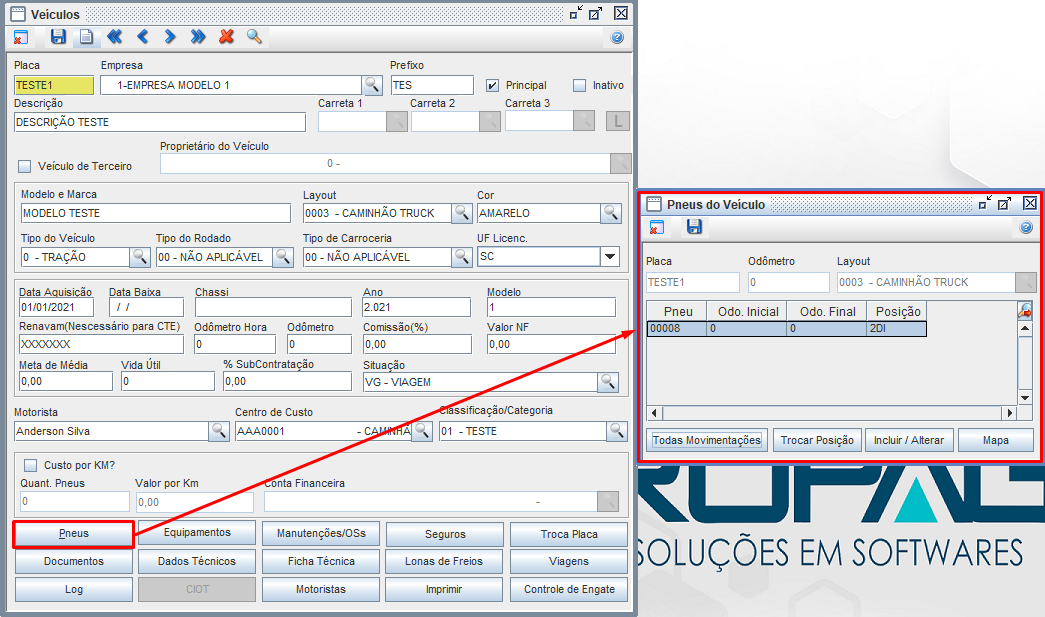The height and width of the screenshot is (617, 1045).
Task: Expand the UF Licenc. dropdown
Action: [x=609, y=257]
